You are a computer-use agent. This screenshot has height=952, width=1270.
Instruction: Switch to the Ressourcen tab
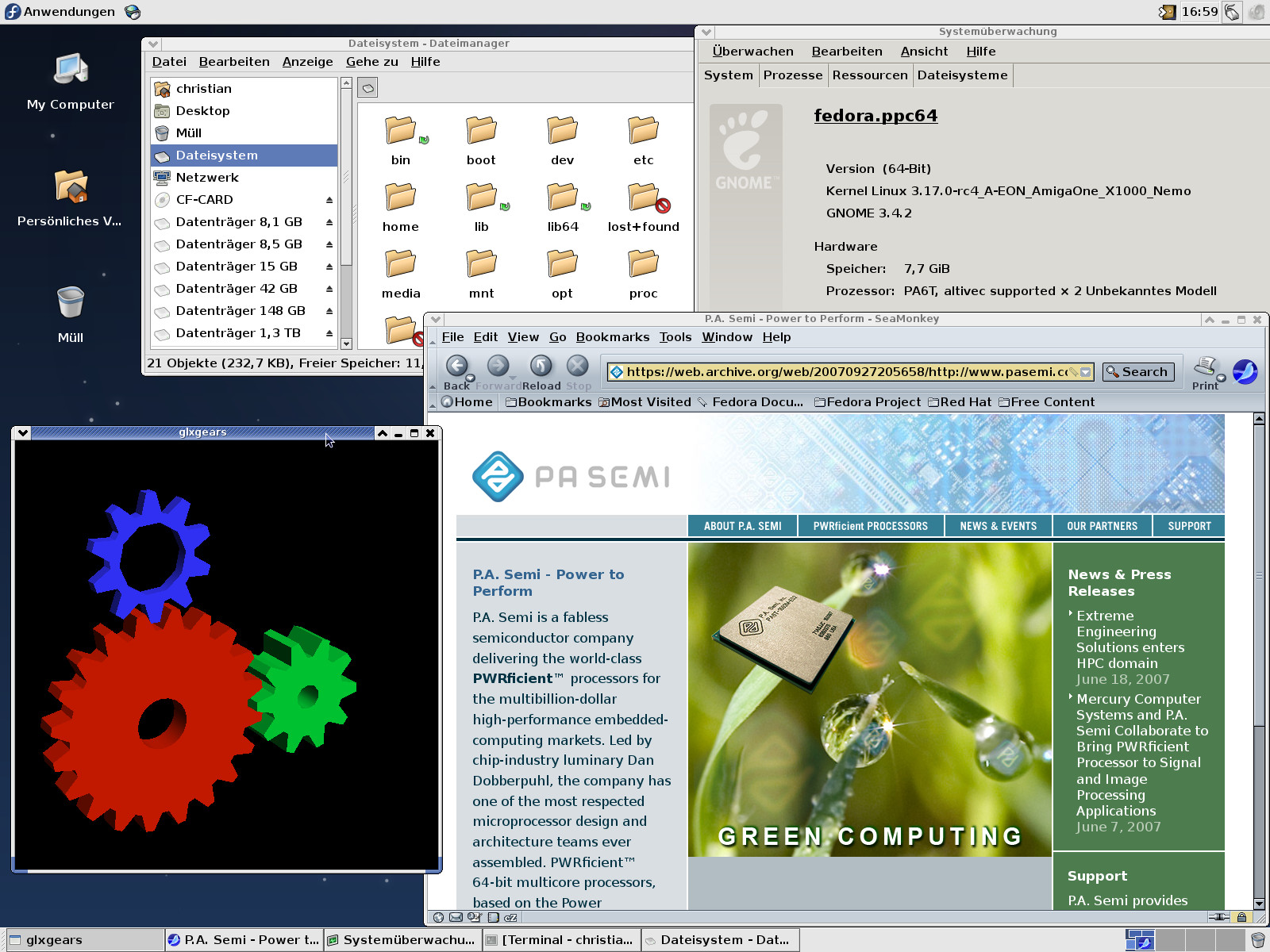869,75
